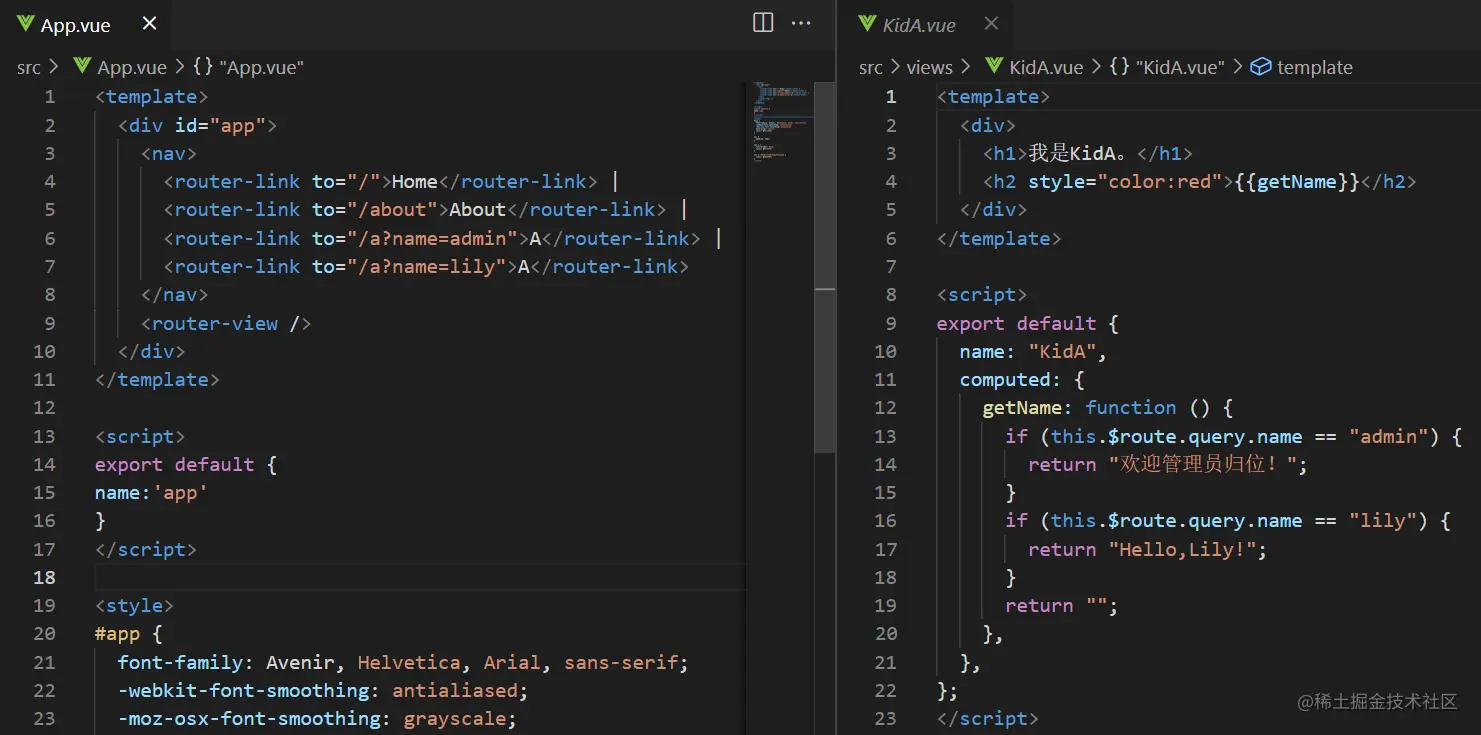The width and height of the screenshot is (1481, 735).
Task: Click the Vue icon in KidA.vue breadcrumb
Action: (x=994, y=67)
